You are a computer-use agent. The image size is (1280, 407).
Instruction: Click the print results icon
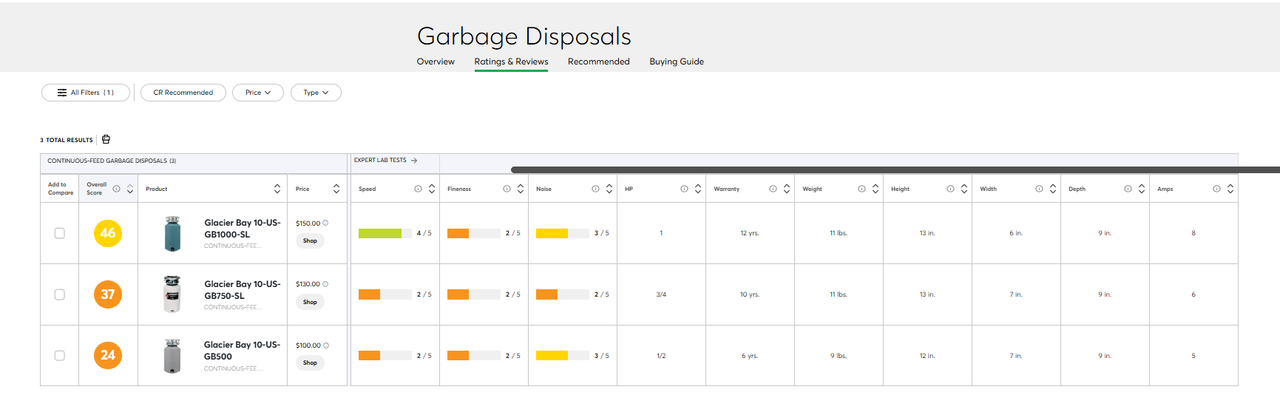[106, 139]
